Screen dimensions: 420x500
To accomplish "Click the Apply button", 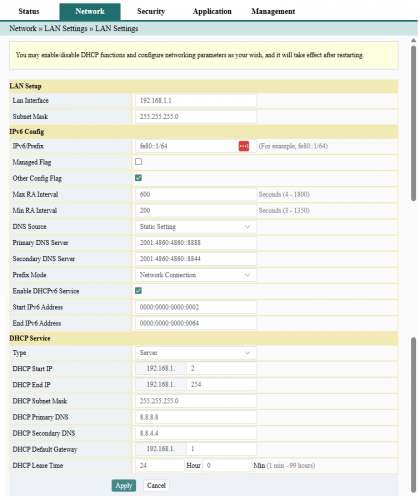I will tap(124, 485).
